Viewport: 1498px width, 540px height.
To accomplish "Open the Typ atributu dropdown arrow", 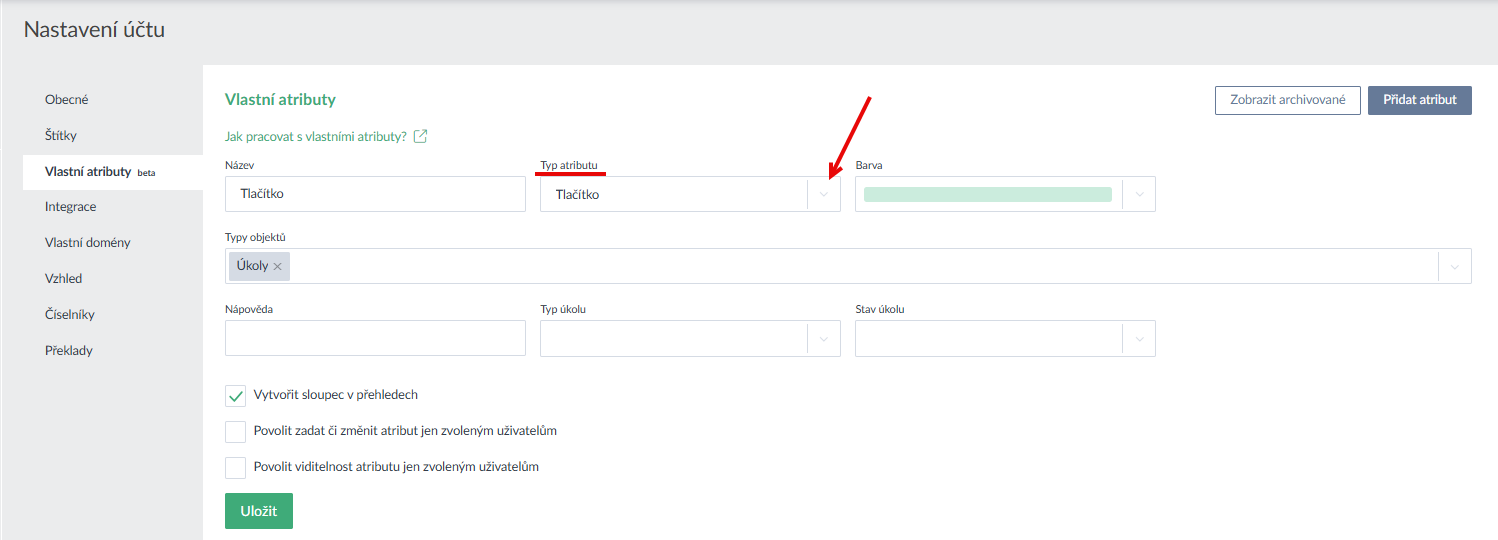I will click(823, 195).
